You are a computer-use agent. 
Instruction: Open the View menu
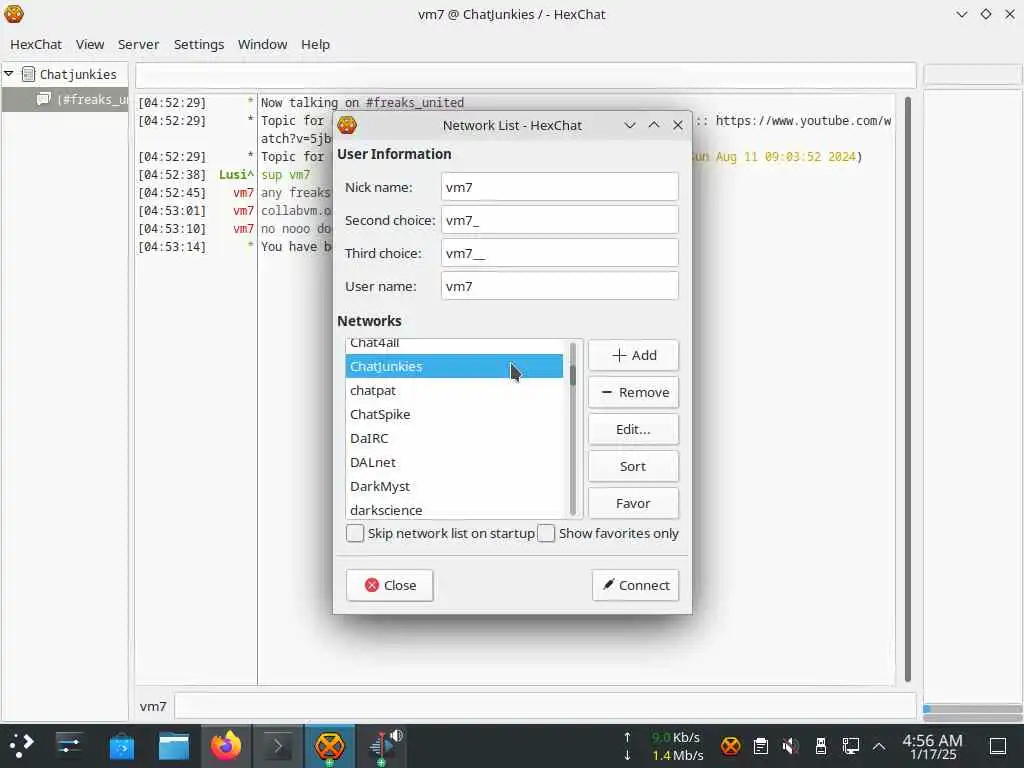90,44
